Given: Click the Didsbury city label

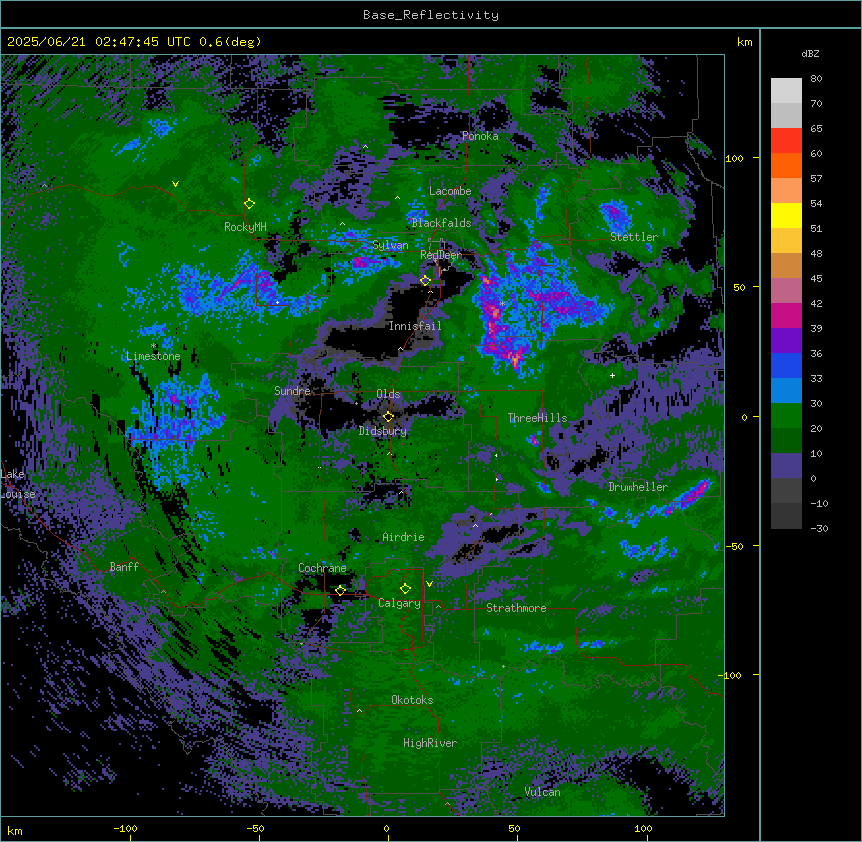Looking at the screenshot, I should [383, 431].
